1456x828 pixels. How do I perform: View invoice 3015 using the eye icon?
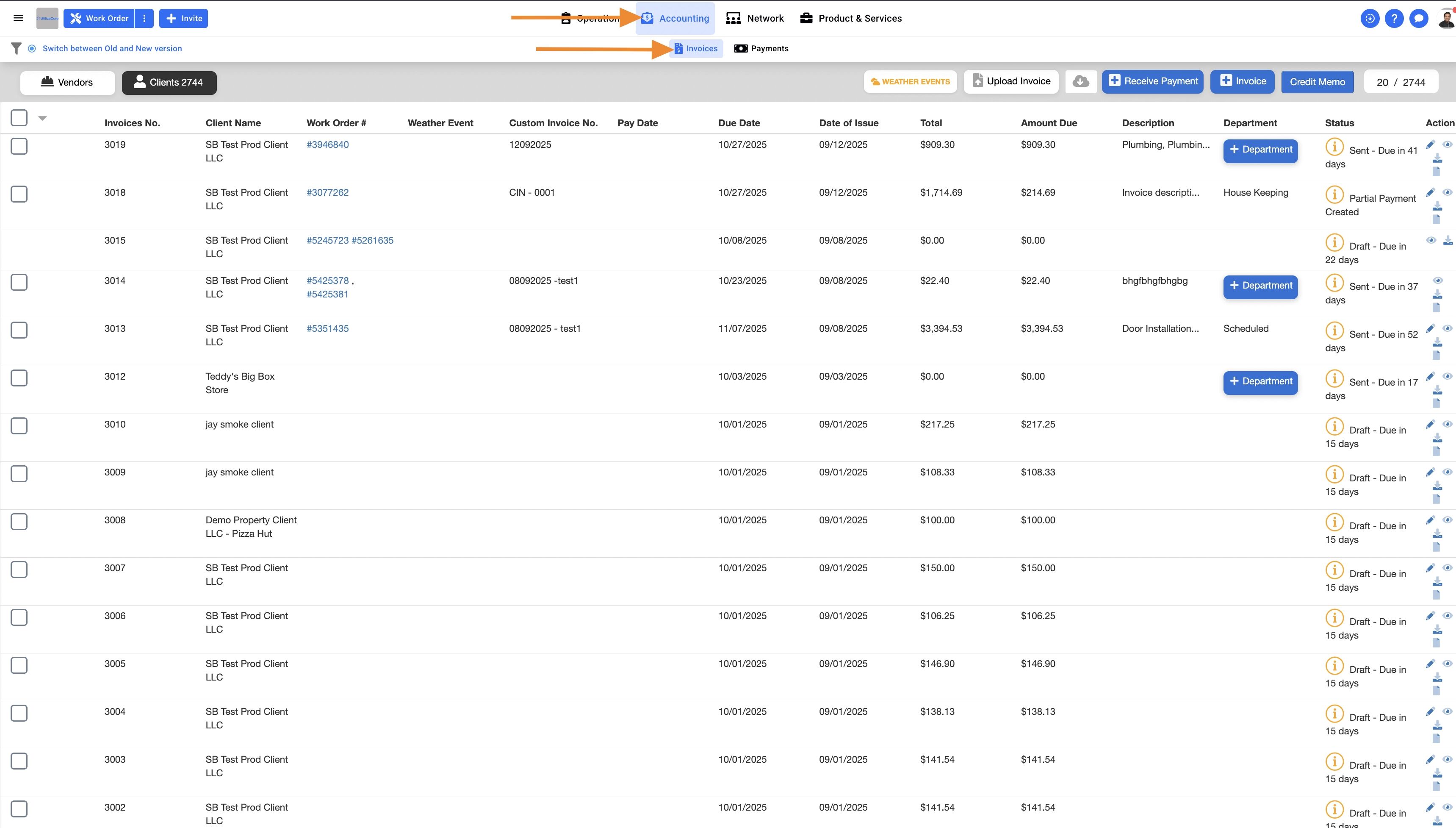1431,240
